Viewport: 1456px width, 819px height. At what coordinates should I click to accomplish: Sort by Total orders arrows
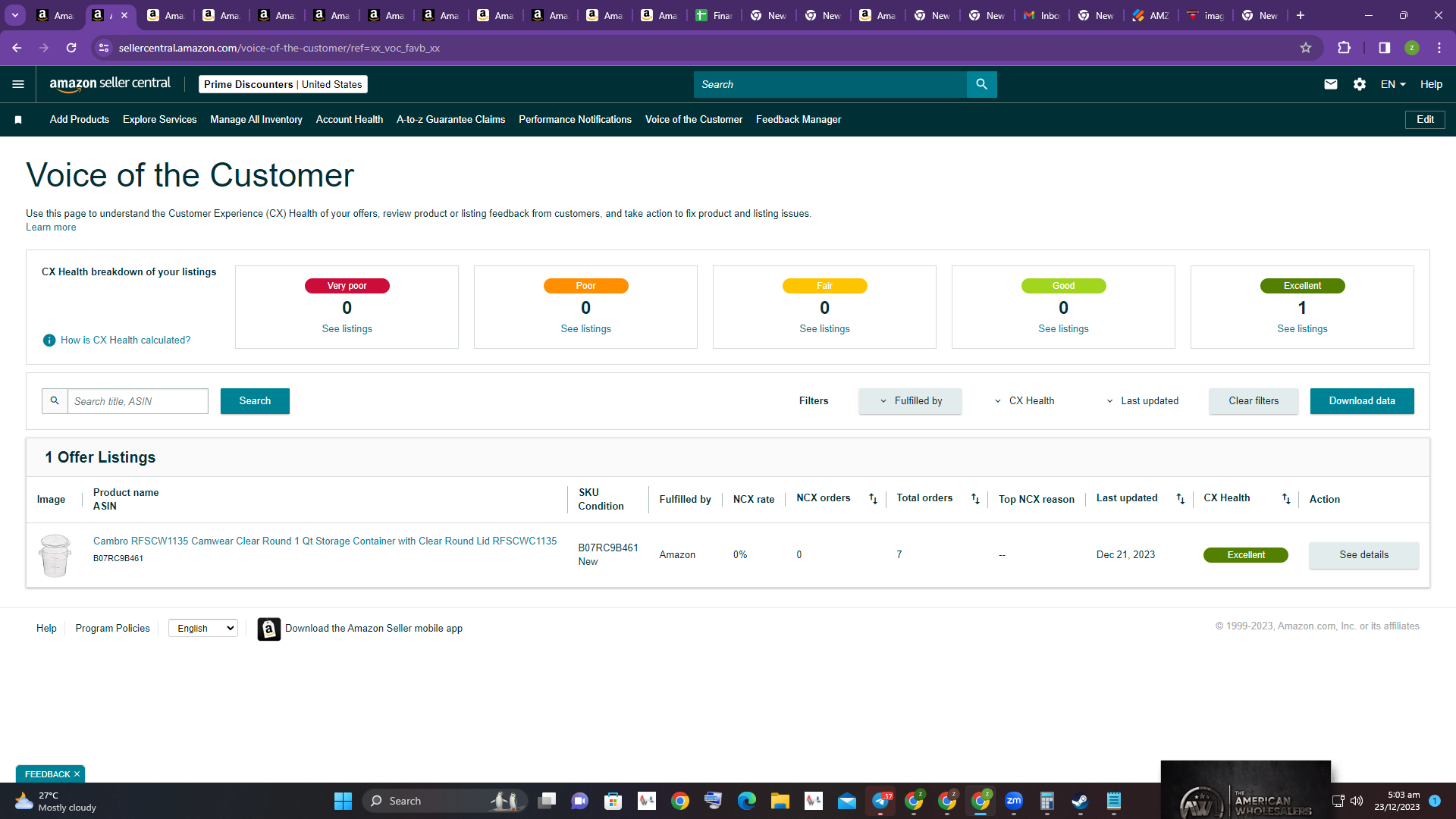tap(975, 498)
